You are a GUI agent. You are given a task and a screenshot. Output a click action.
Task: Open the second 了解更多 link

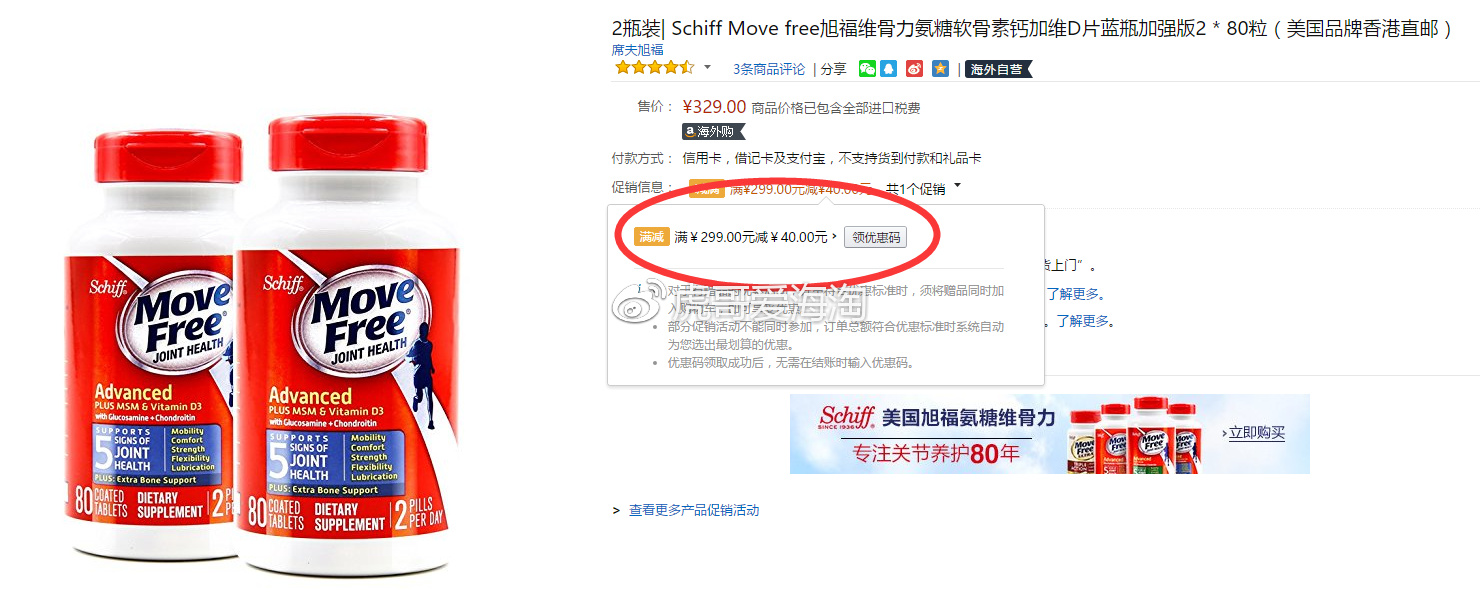pyautogui.click(x=1085, y=321)
